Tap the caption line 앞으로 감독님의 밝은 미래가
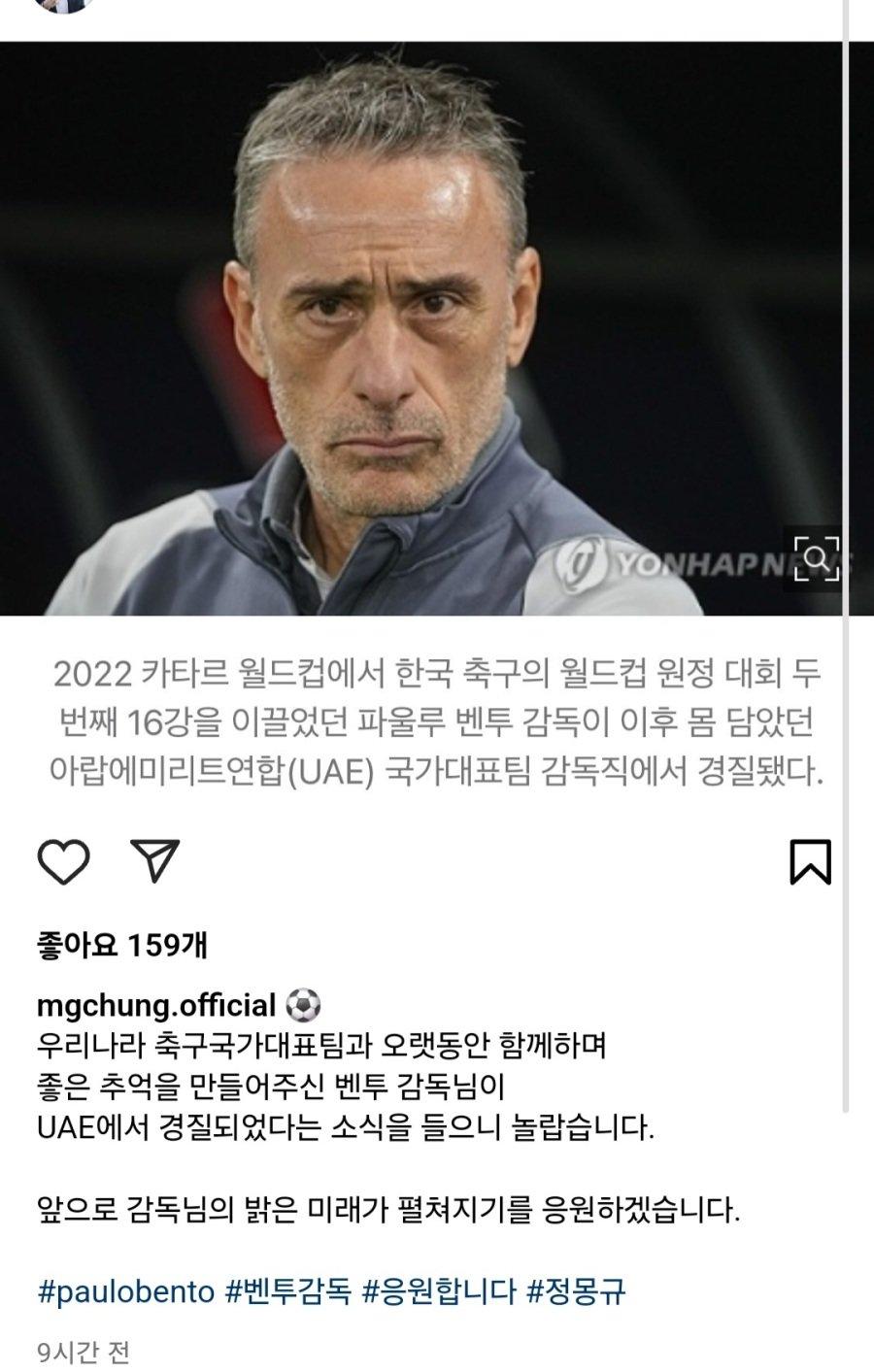 point(388,1211)
